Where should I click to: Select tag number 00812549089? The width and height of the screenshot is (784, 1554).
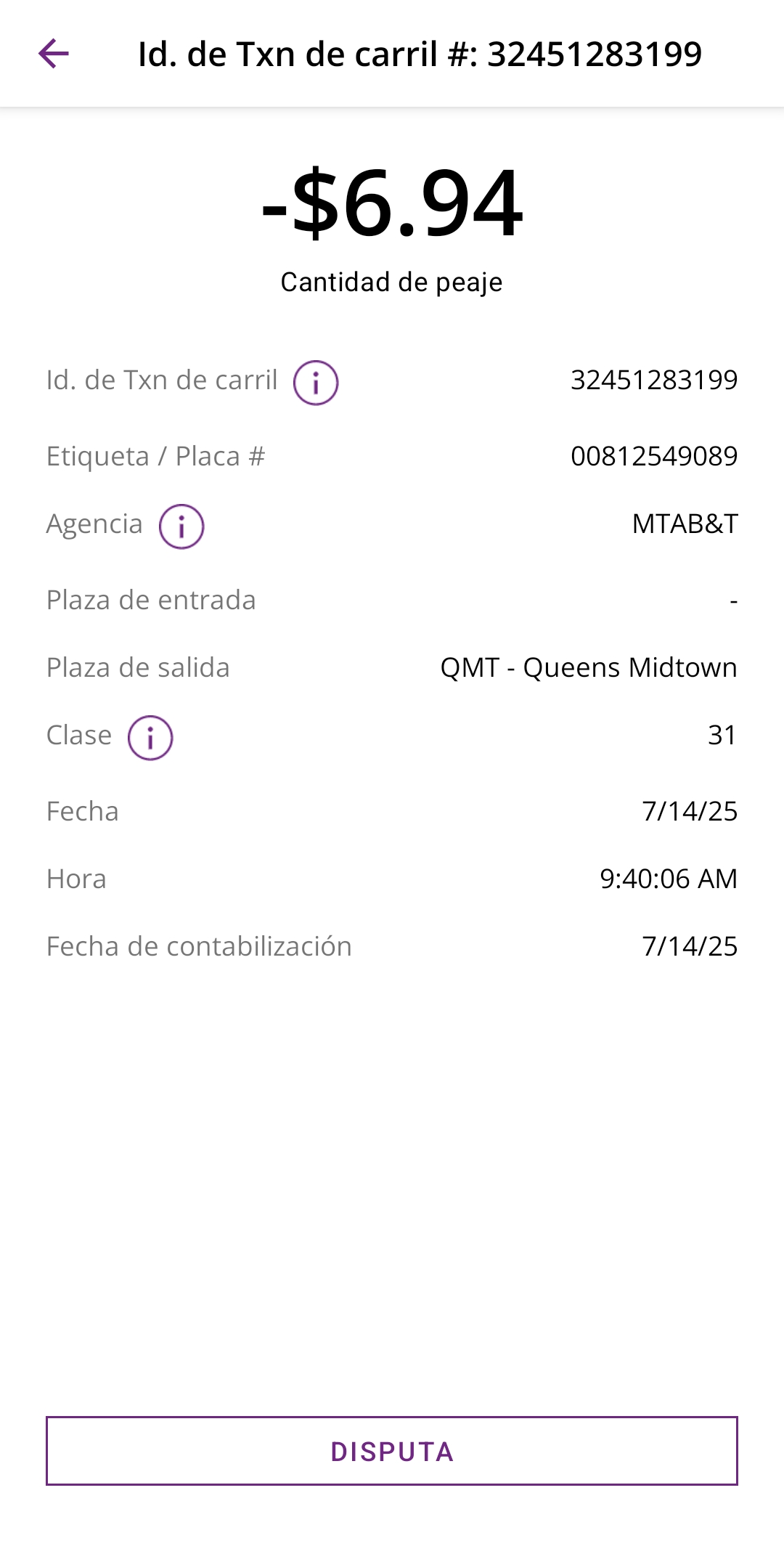(654, 456)
